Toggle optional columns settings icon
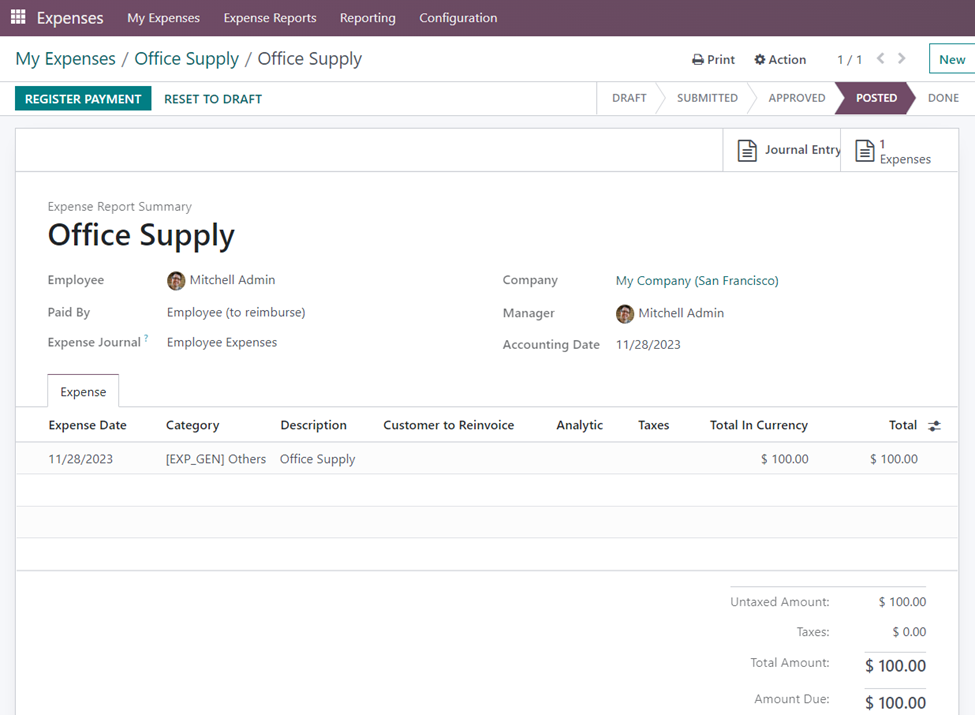 click(x=934, y=426)
